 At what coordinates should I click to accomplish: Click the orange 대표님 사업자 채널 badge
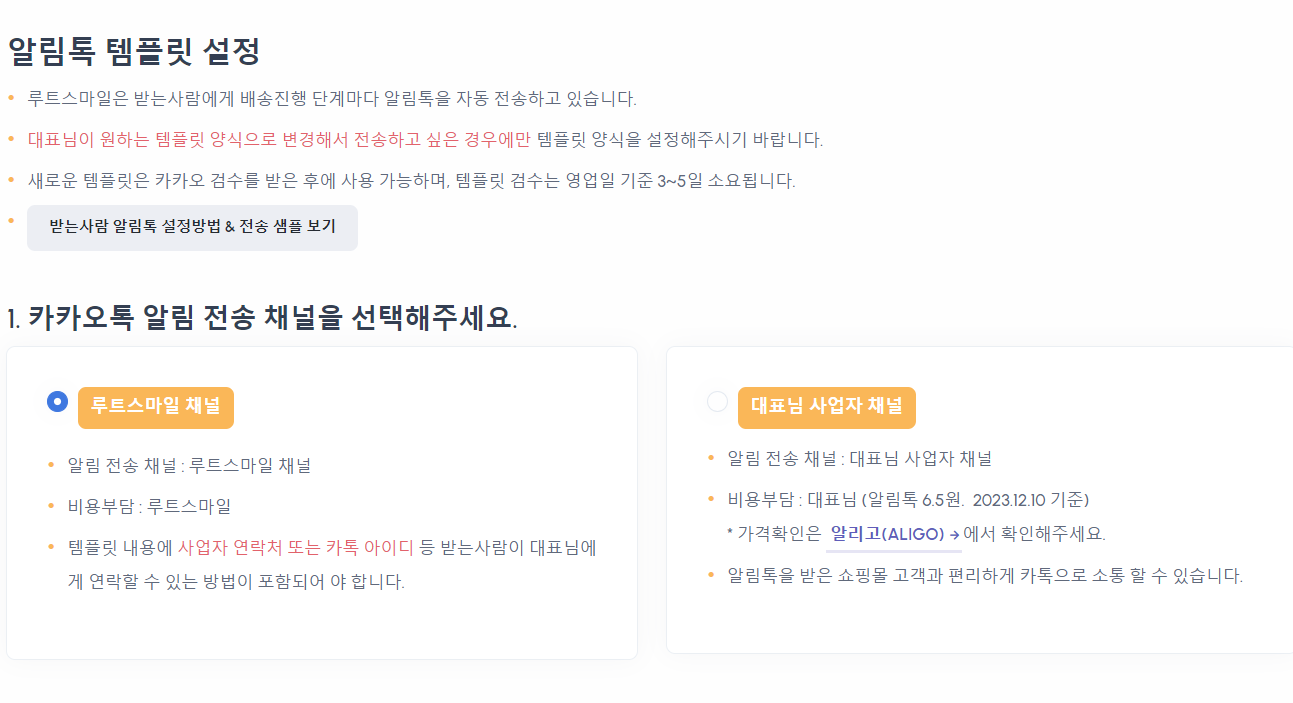[826, 407]
